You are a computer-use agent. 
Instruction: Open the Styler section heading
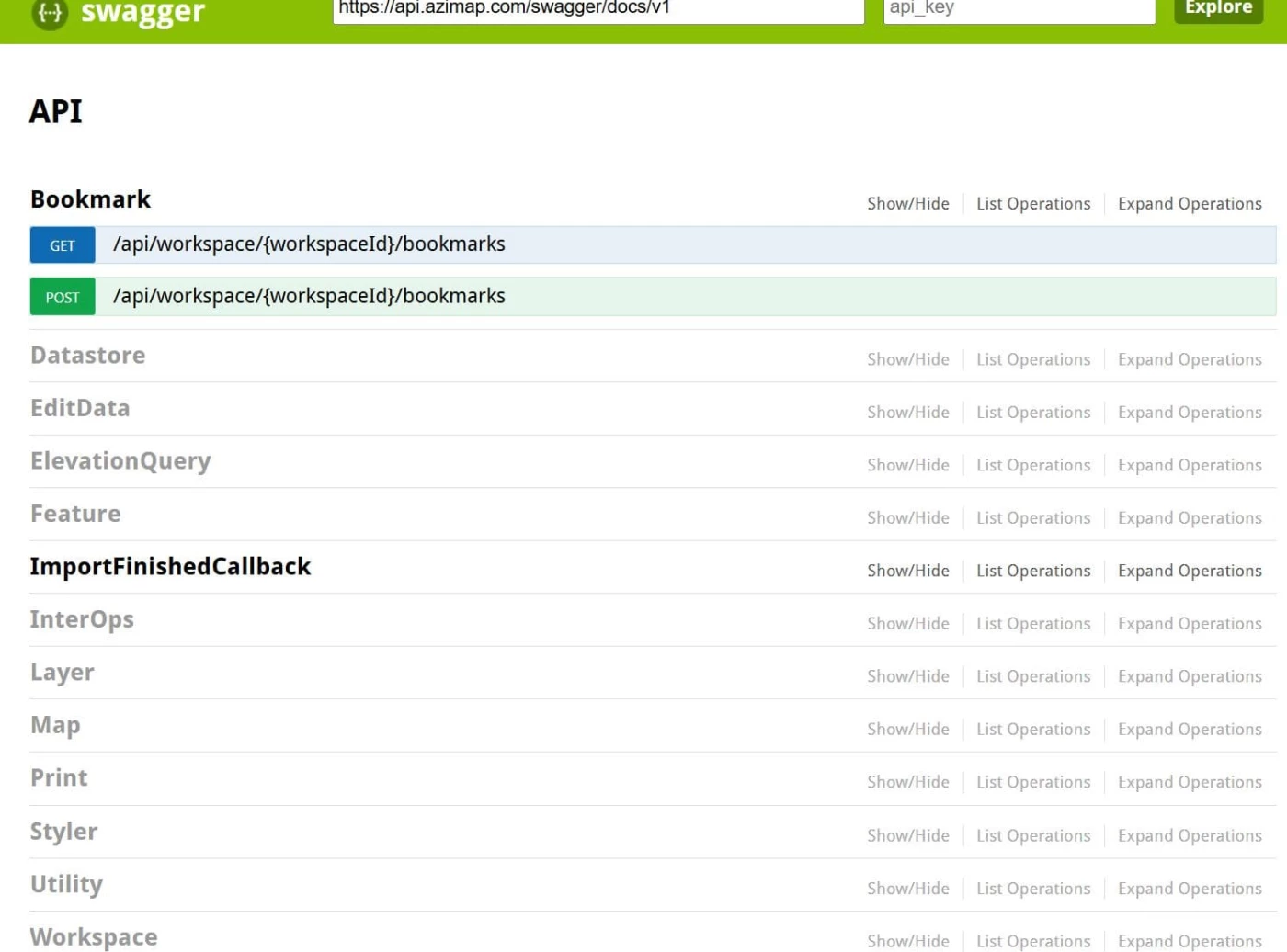63,832
